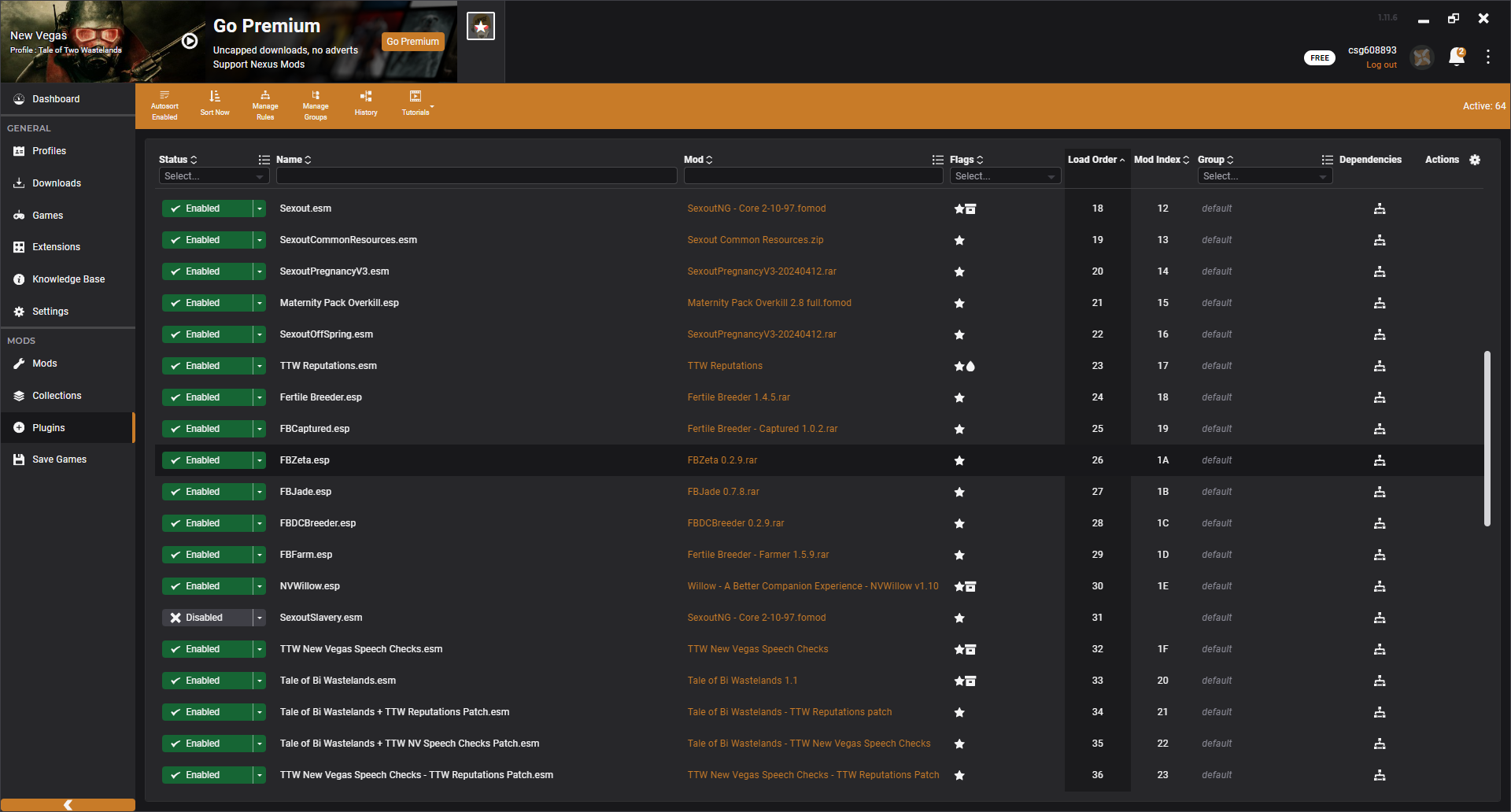The image size is (1511, 812).
Task: Toggle Enabled status for FBCaptured.esp
Action: (x=207, y=429)
